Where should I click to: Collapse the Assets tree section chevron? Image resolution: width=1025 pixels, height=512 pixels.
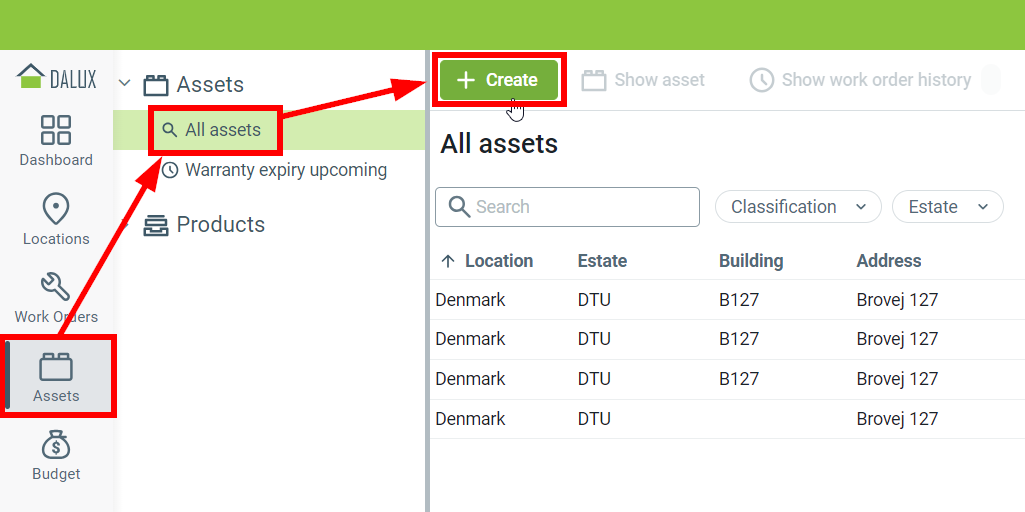point(125,84)
